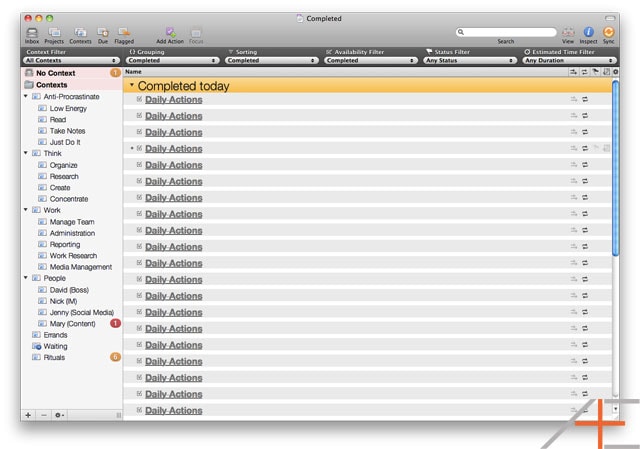Click the Completed document icon in title bar
This screenshot has width=640, height=449.
coord(300,18)
